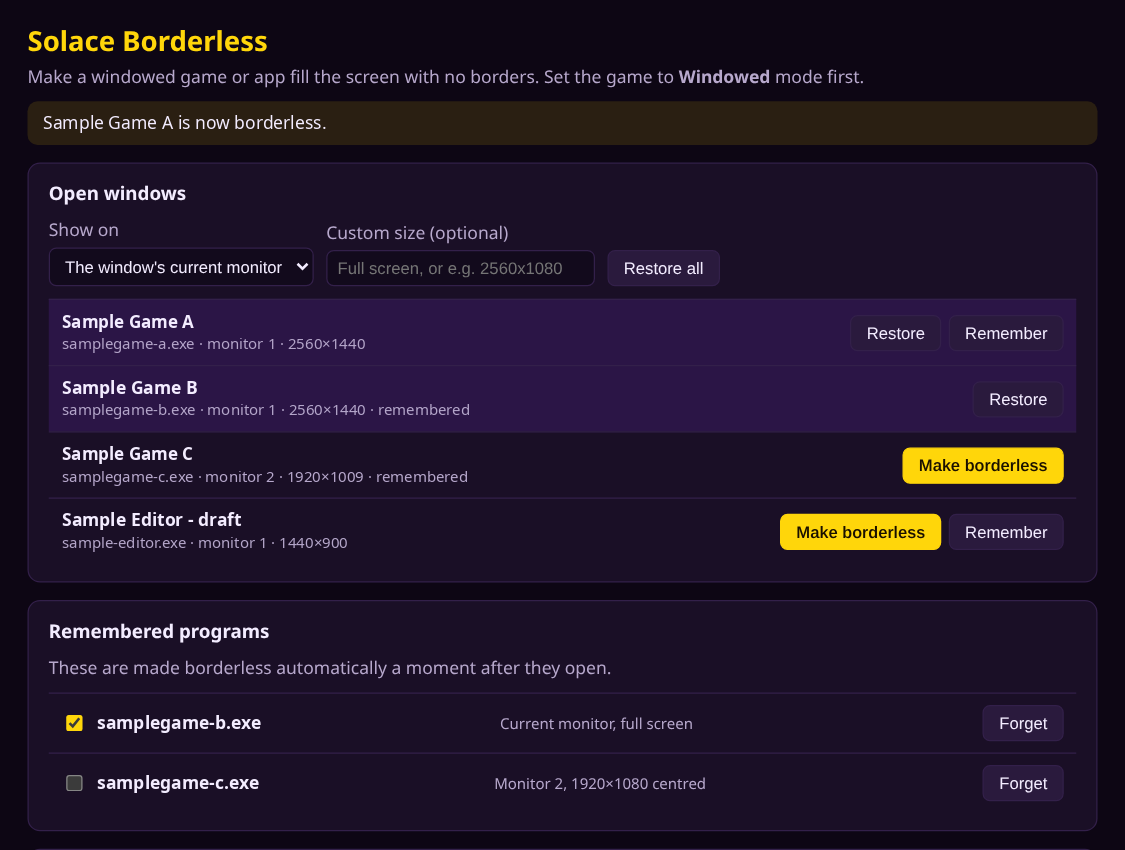Make Sample Game C borderless

pyautogui.click(x=983, y=466)
